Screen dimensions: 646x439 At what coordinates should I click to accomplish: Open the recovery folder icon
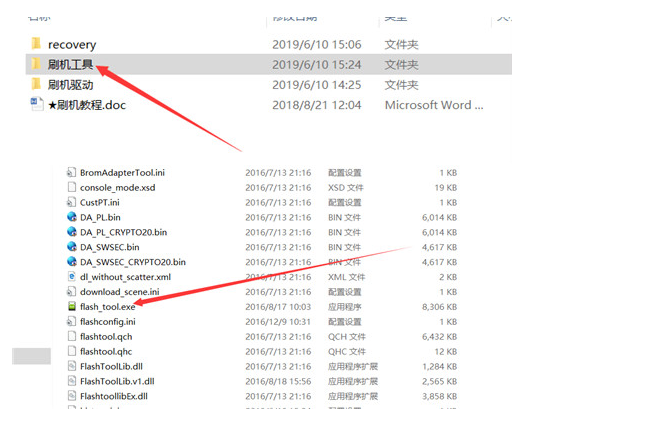(36, 44)
